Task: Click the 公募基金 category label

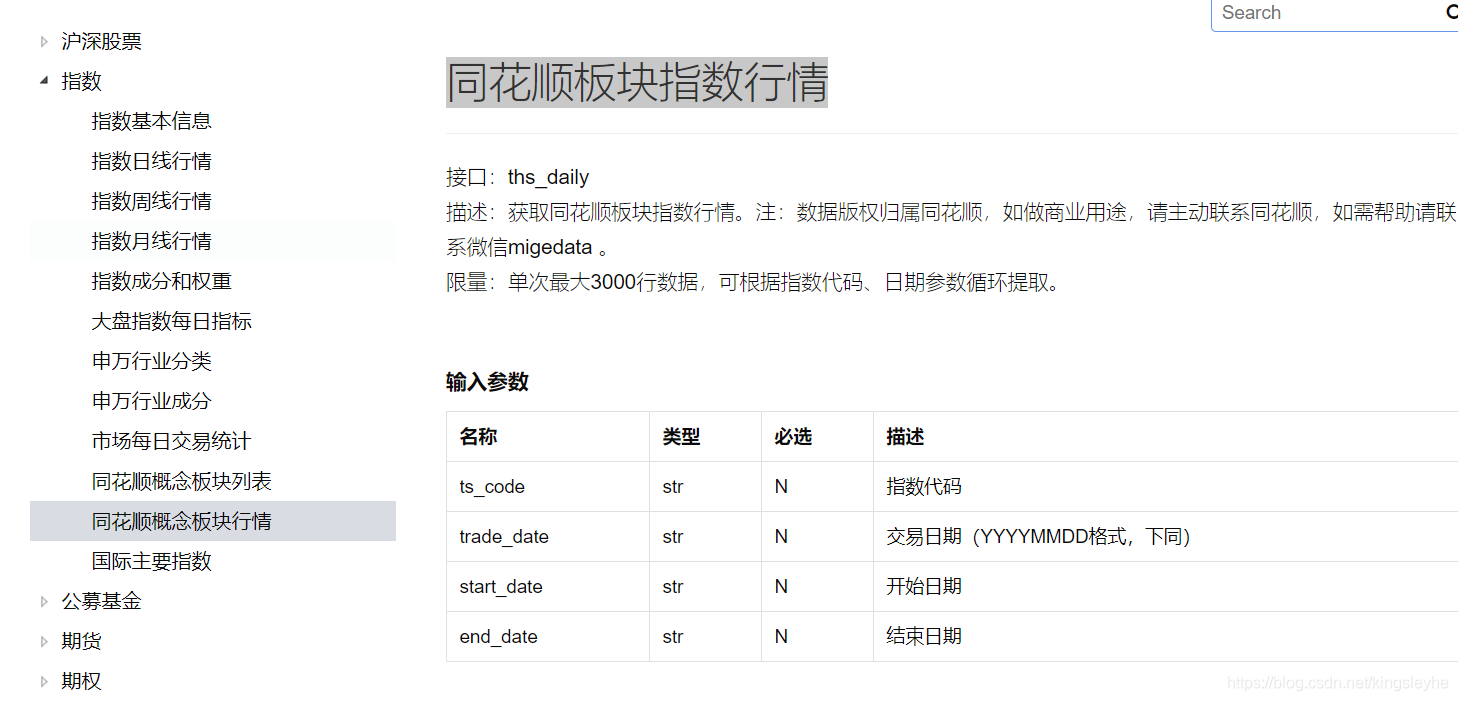Action: pos(101,601)
